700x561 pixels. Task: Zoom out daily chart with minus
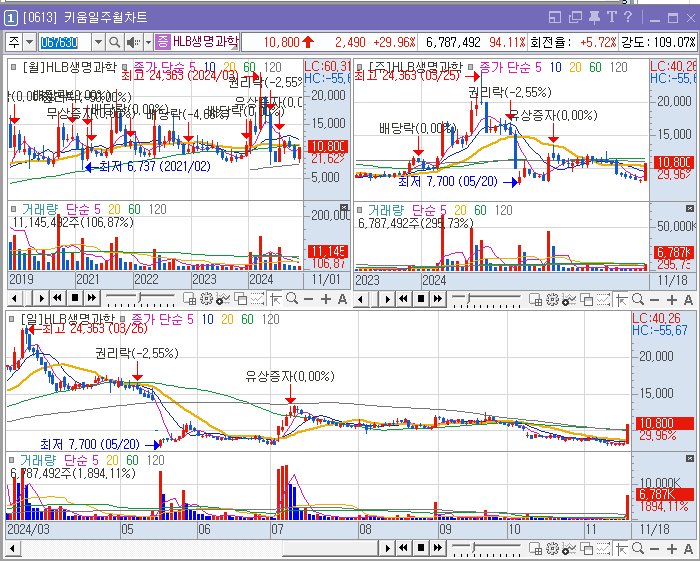point(655,549)
